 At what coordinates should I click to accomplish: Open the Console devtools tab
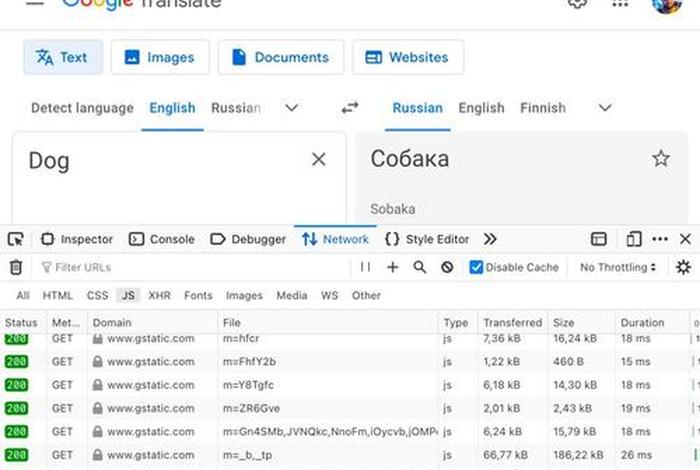(x=162, y=239)
